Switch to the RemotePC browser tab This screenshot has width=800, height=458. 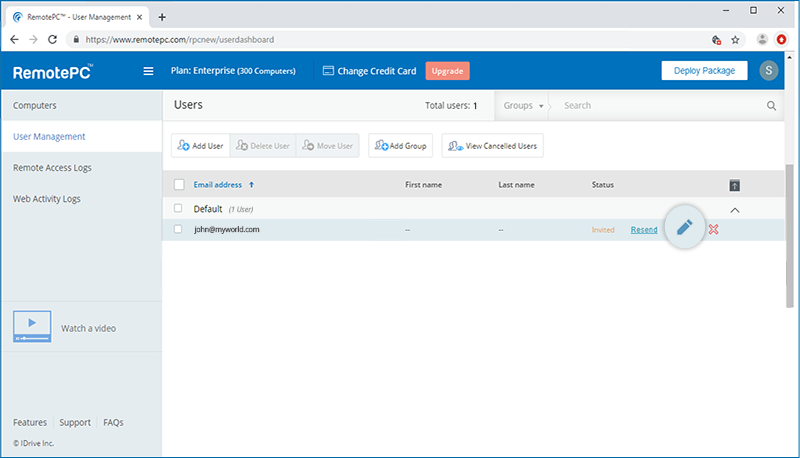(x=79, y=17)
